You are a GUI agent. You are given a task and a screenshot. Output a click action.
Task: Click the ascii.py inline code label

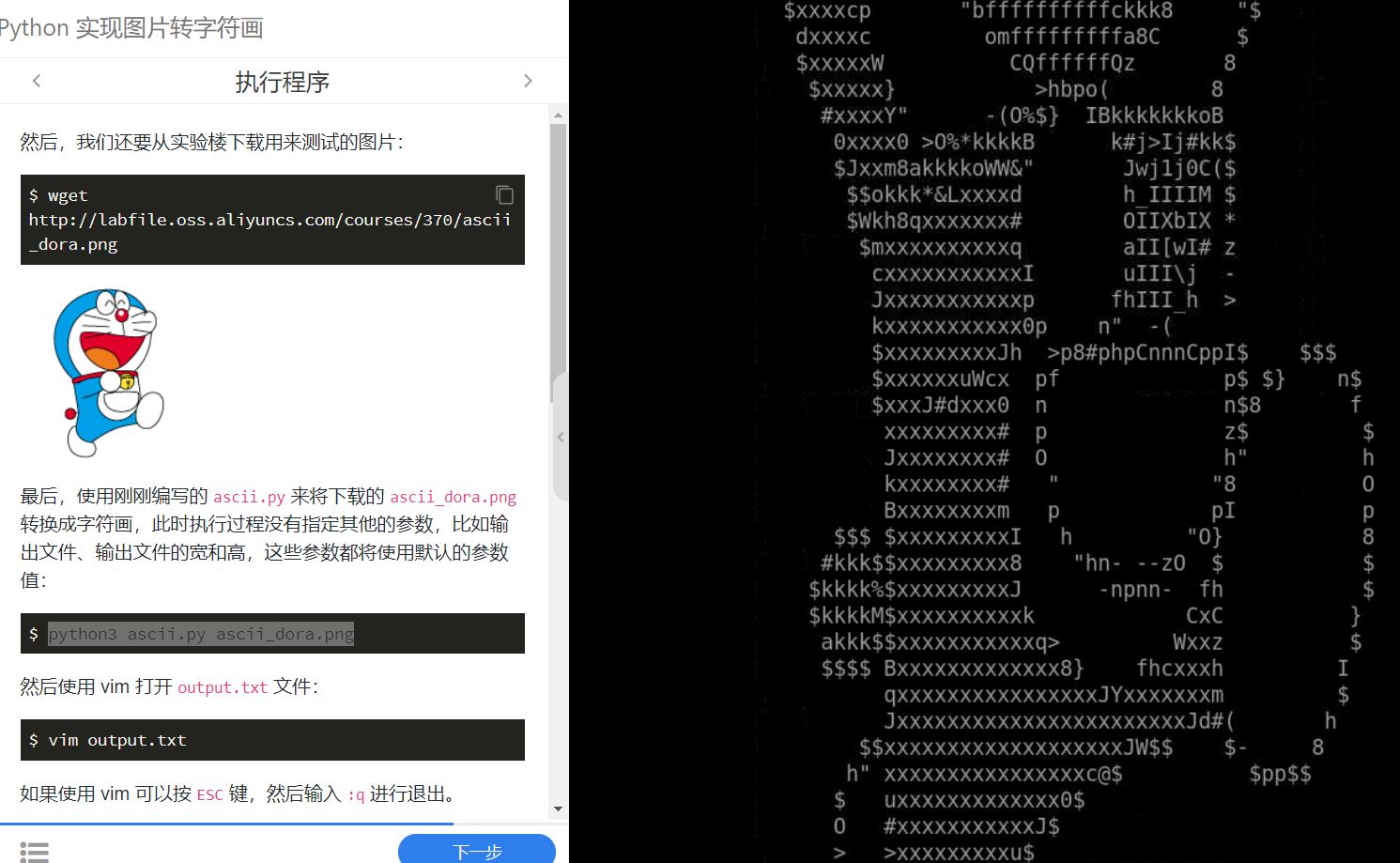249,497
